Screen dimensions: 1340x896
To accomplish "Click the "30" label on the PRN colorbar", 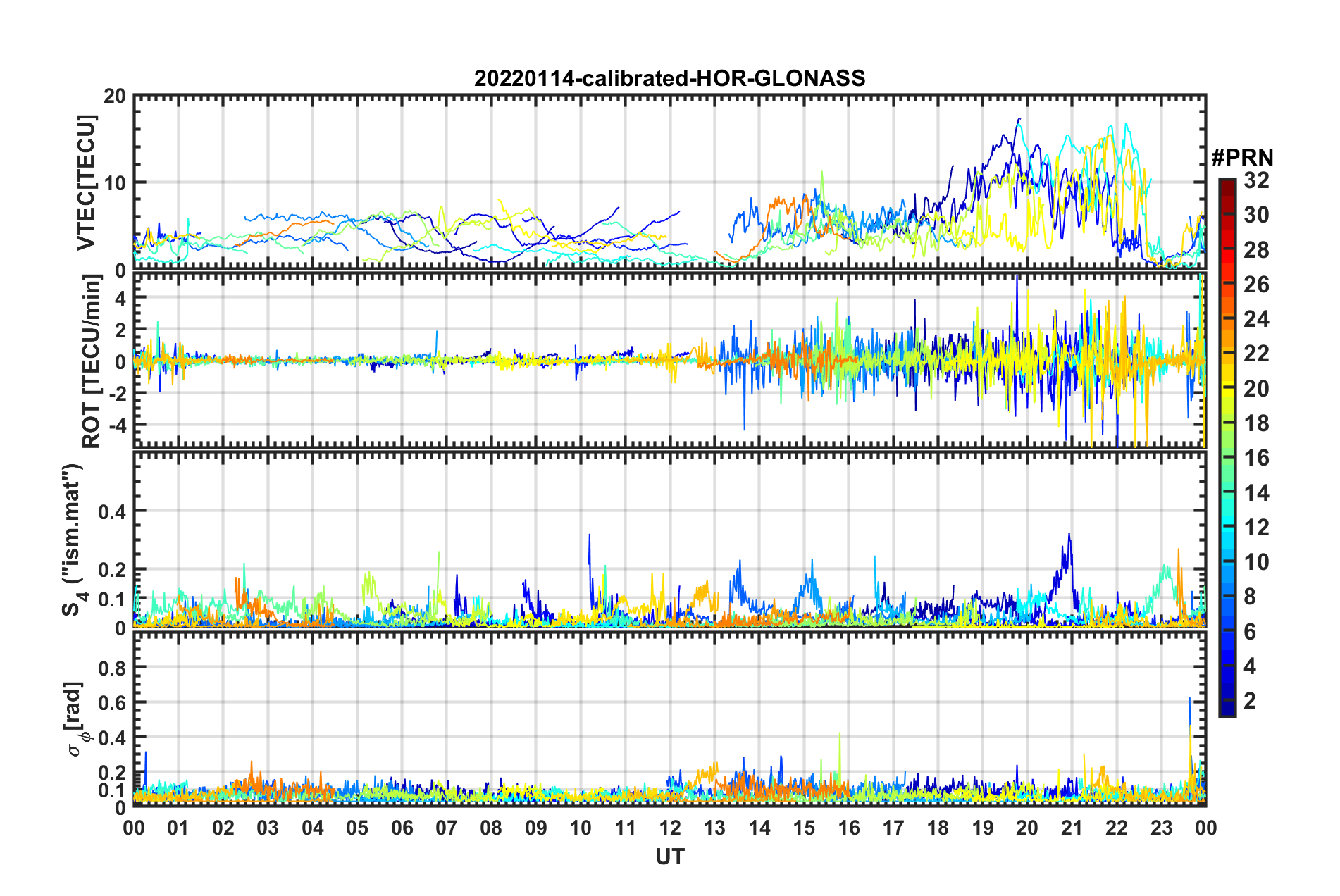I will pyautogui.click(x=1256, y=215).
